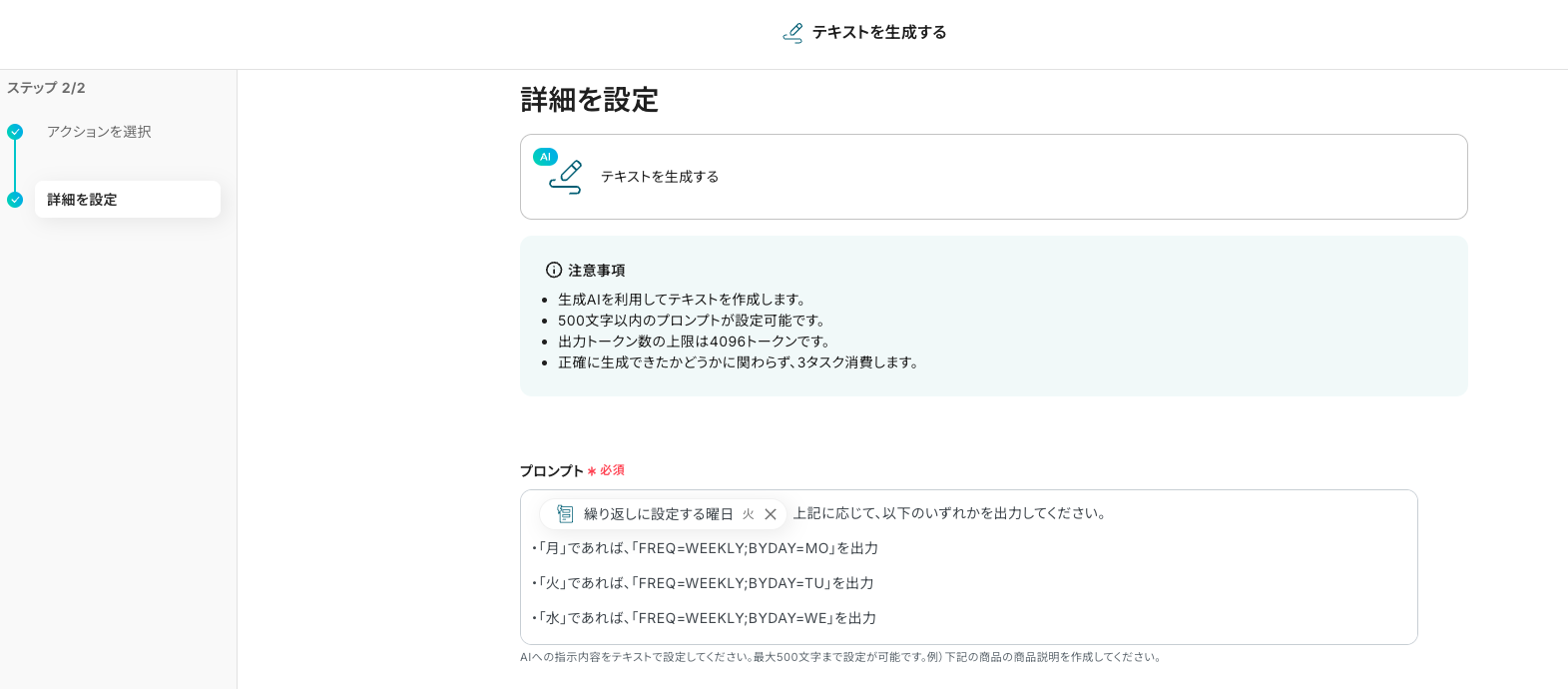Go to アクションを選択 step
This screenshot has width=1568, height=689.
click(x=99, y=132)
